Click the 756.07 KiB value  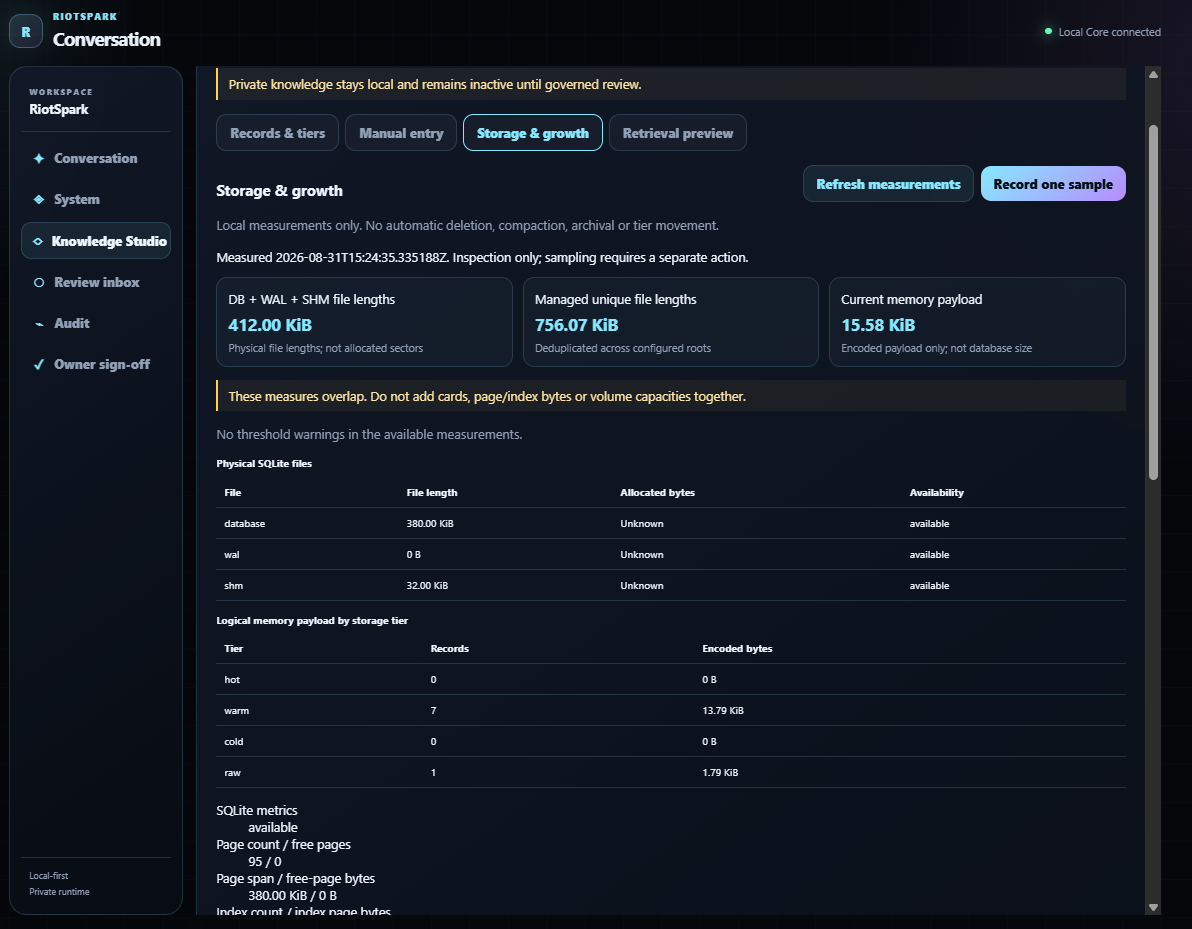(576, 325)
